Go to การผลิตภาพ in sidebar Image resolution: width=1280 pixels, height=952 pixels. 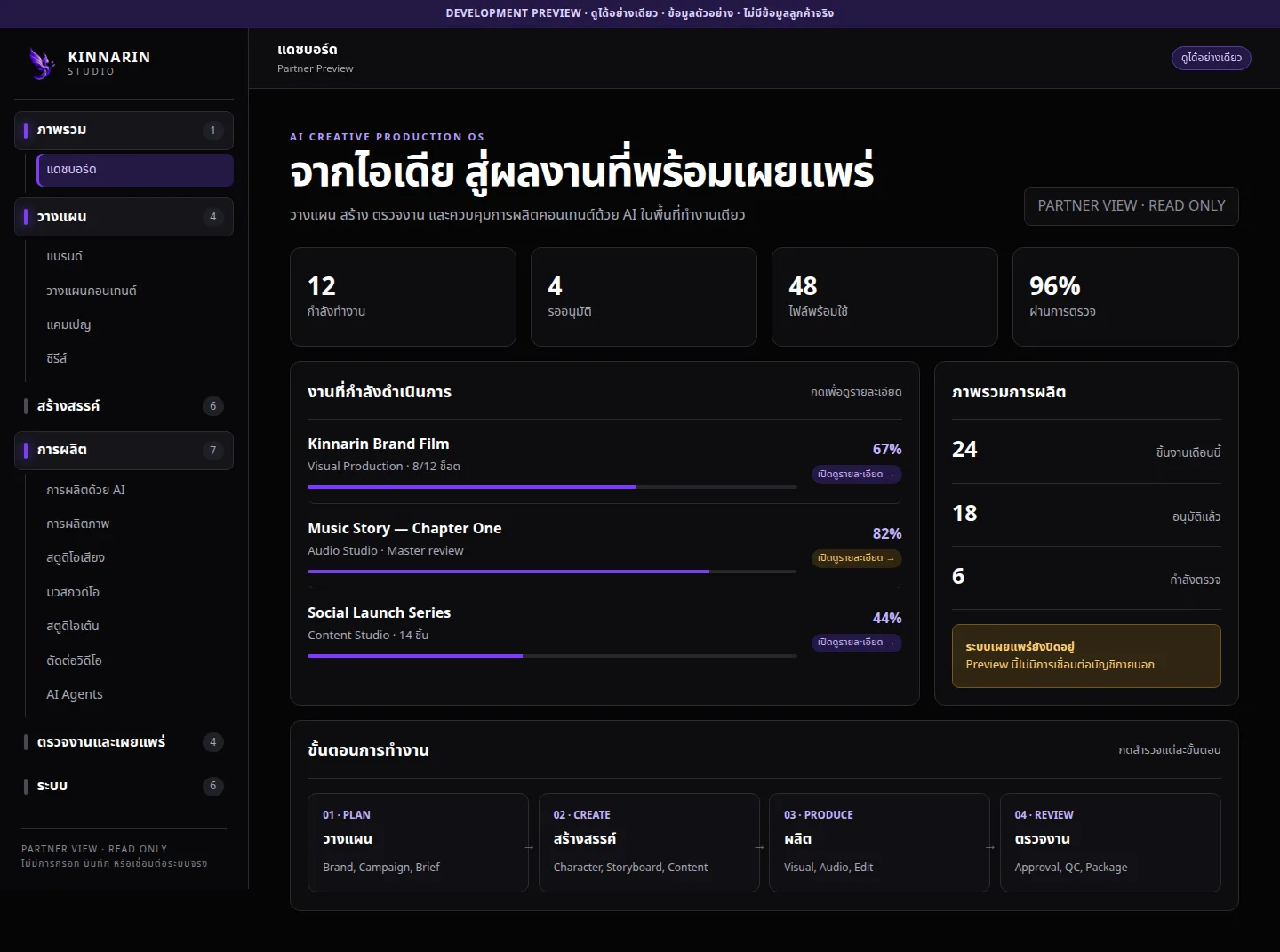tap(135, 524)
